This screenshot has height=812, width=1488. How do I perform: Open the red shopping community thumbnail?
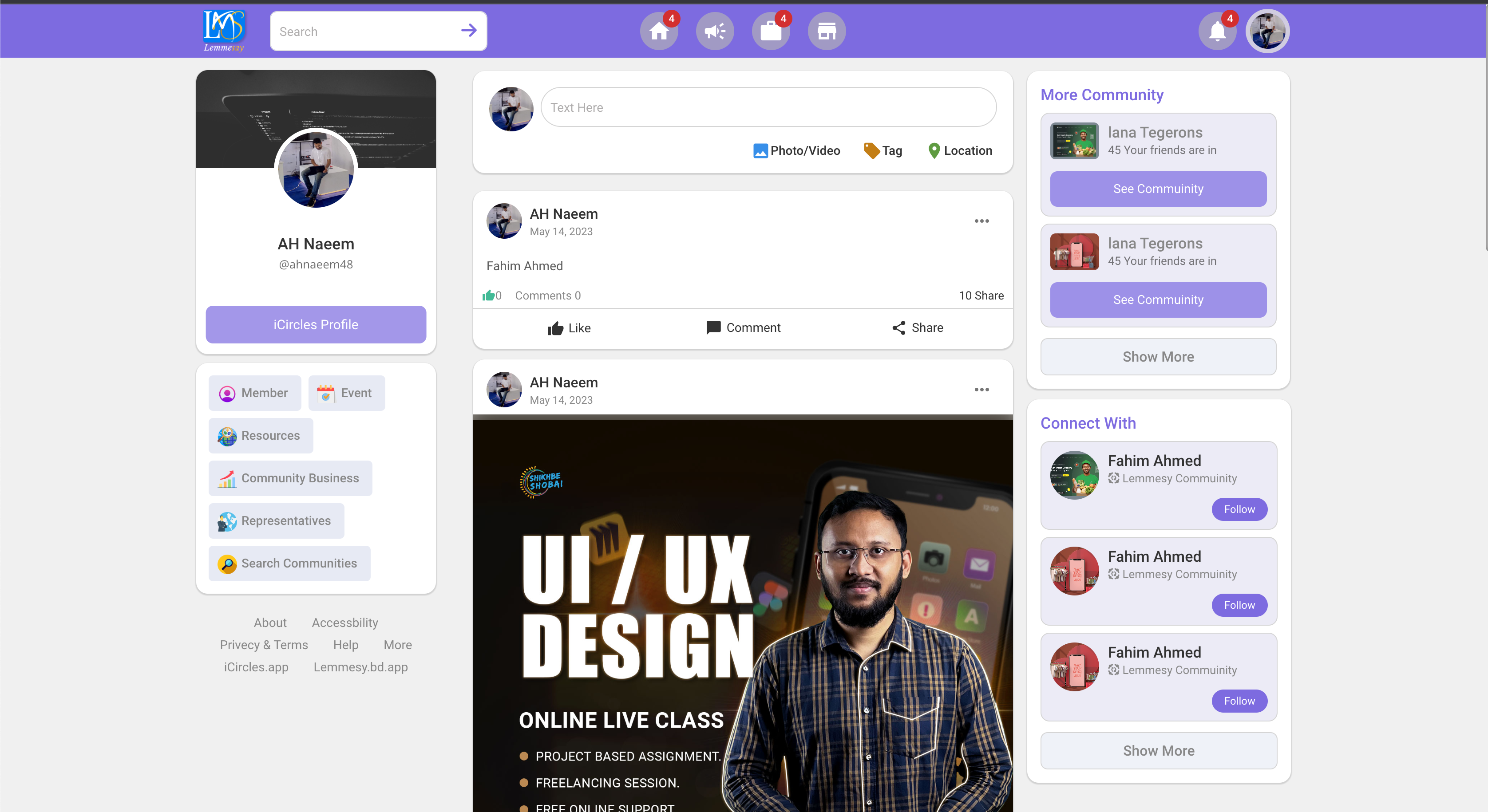click(x=1074, y=252)
